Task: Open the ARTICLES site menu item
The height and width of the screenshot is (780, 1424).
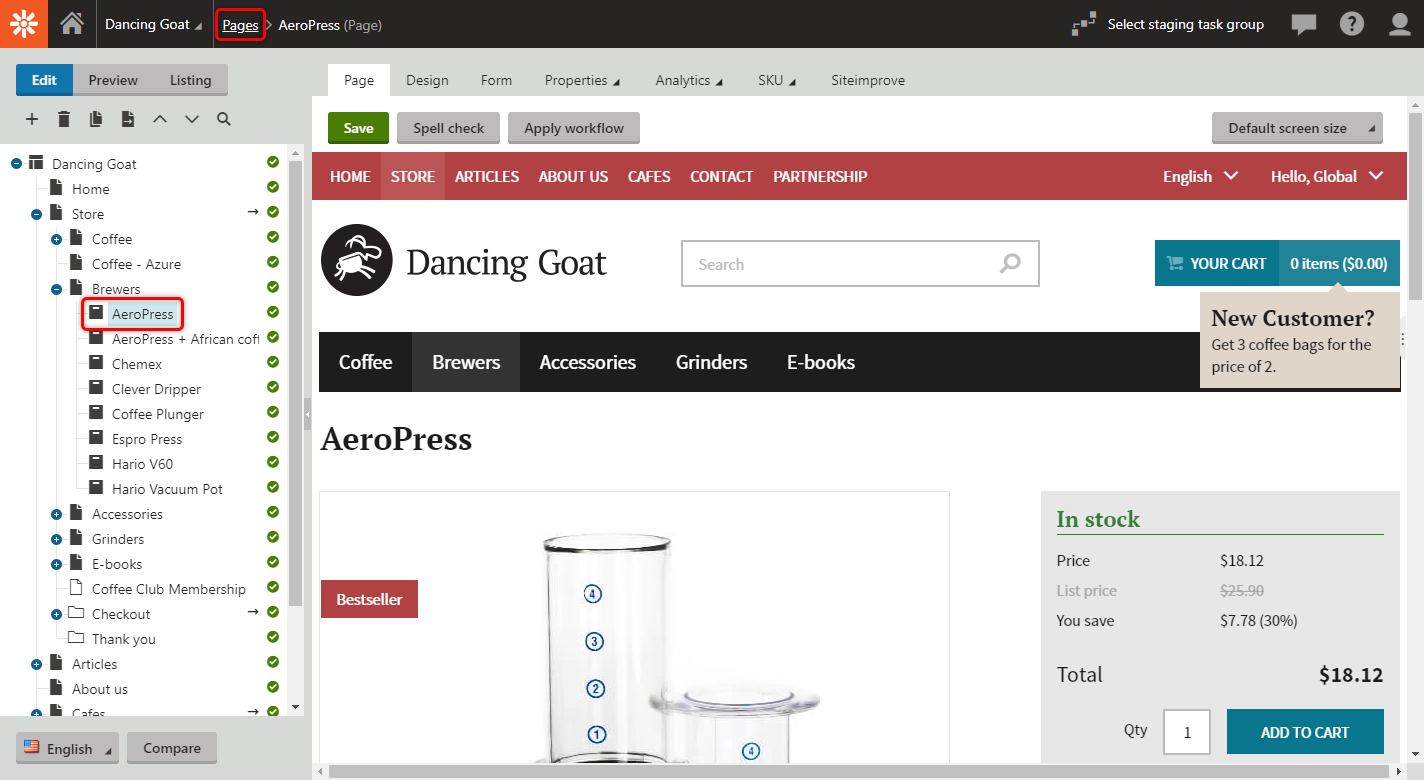Action: 487,176
